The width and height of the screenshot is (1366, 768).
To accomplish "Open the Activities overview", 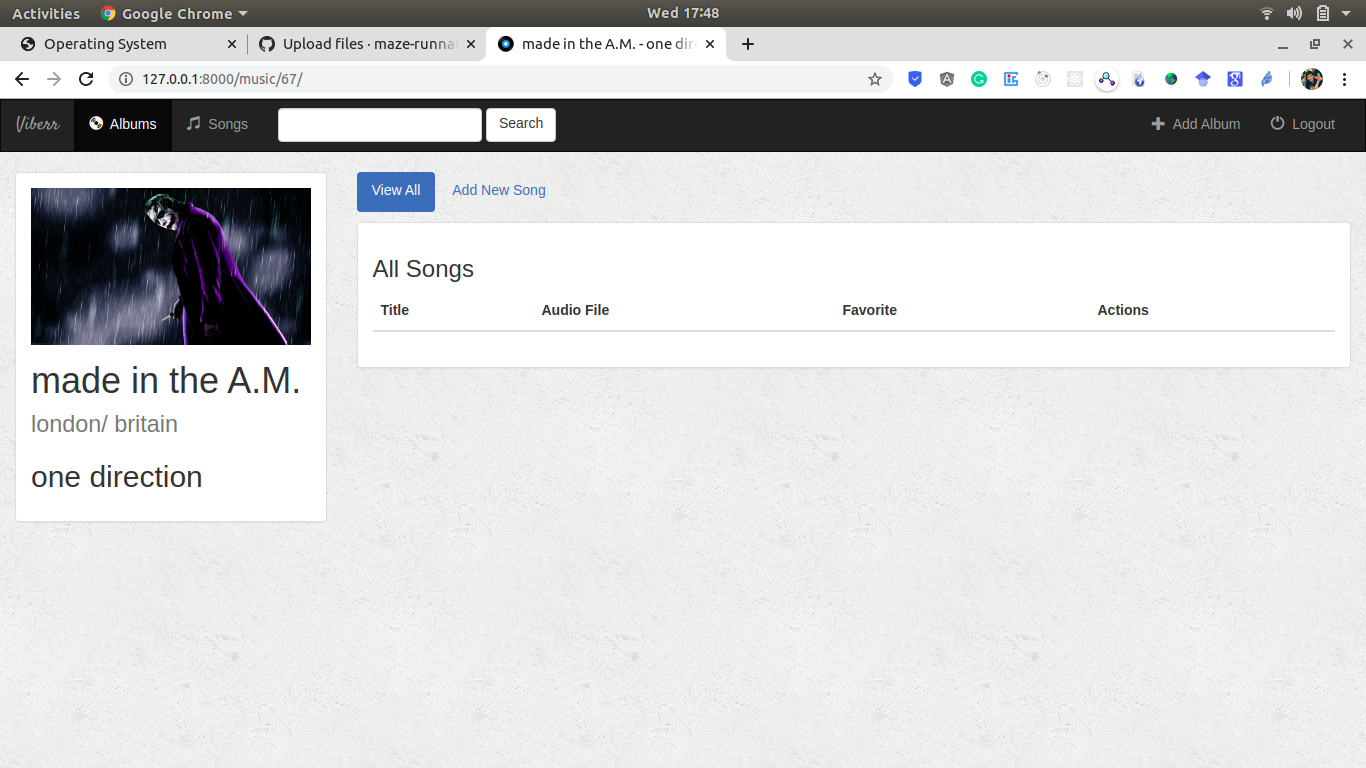I will pos(46,13).
